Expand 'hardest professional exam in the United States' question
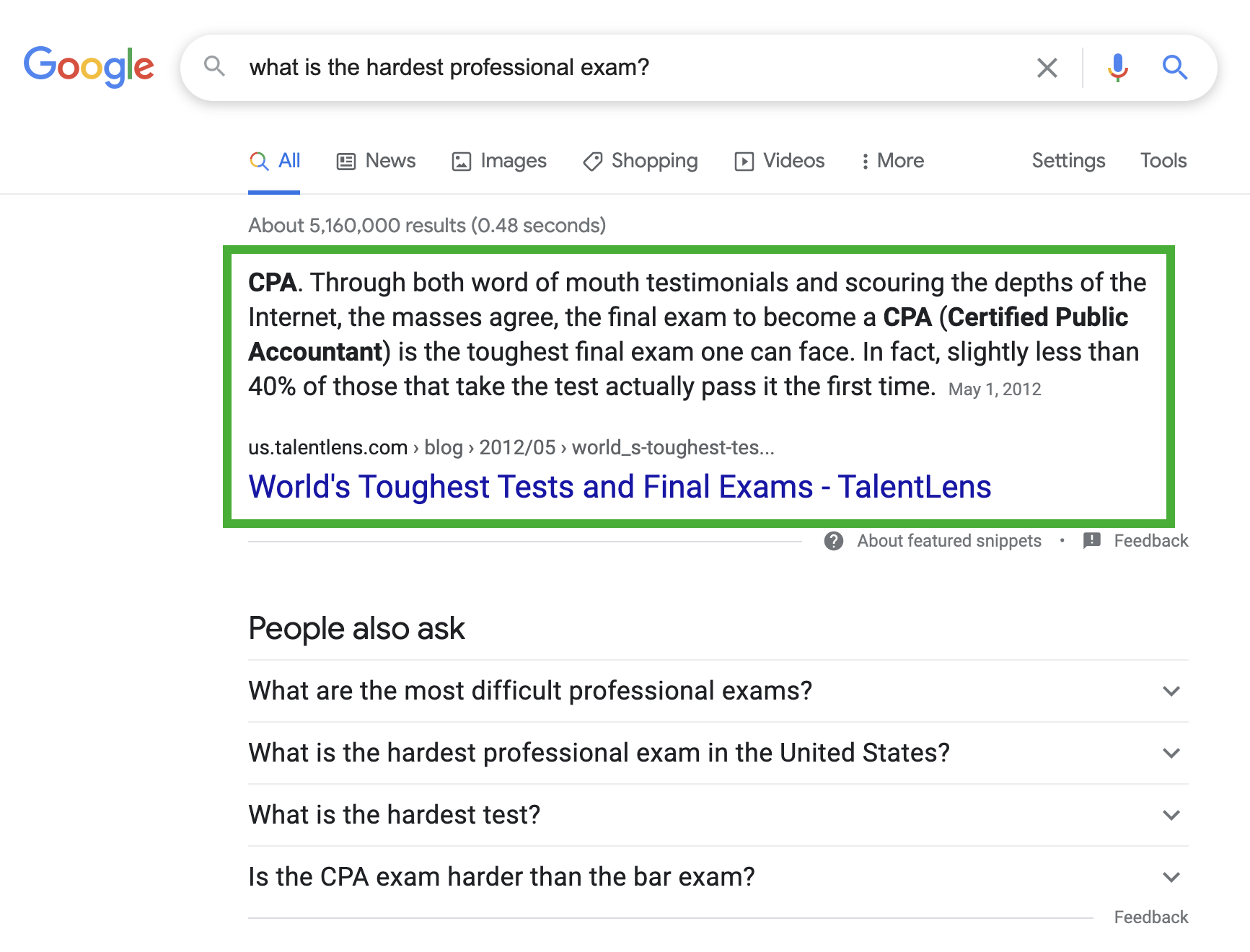This screenshot has width=1250, height=952. [x=718, y=753]
